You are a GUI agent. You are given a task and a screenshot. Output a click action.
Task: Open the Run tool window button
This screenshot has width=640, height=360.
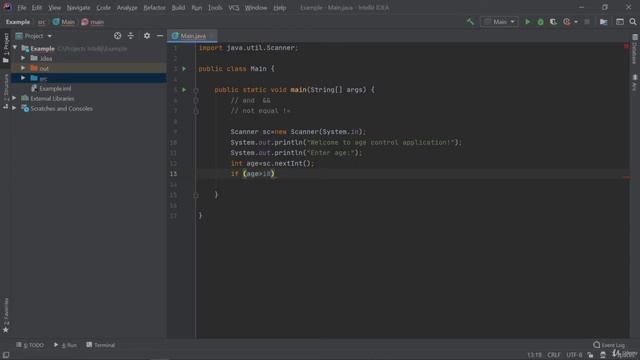65,345
